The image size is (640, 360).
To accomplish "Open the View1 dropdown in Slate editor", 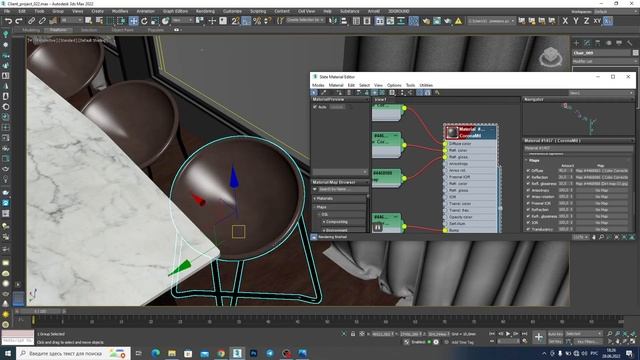I will point(601,93).
